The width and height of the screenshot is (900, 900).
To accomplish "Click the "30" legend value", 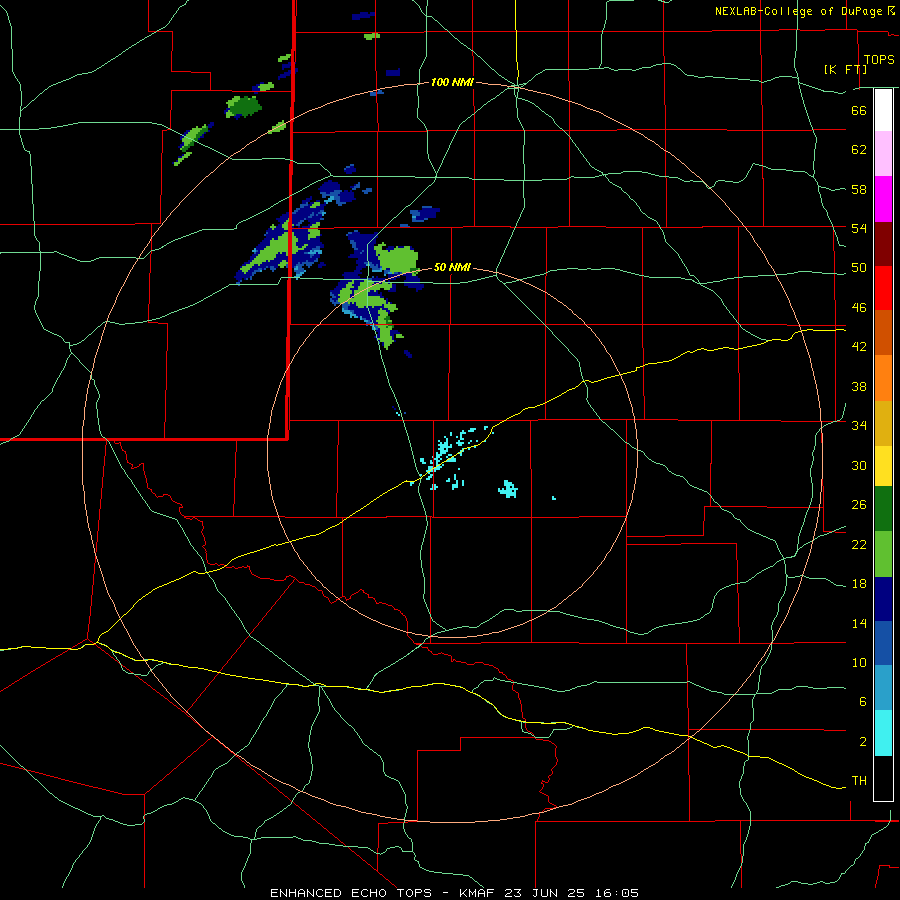I will click(x=859, y=465).
